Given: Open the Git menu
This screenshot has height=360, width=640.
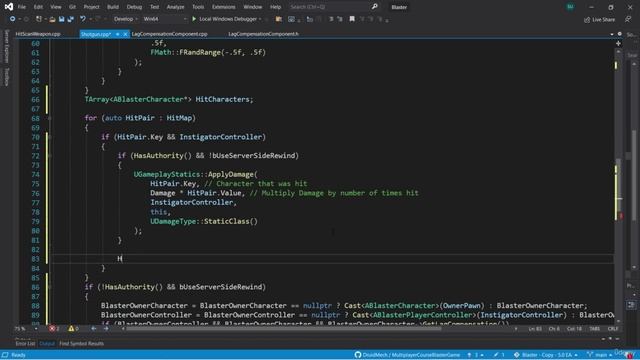Looking at the screenshot, I should click(x=72, y=7).
